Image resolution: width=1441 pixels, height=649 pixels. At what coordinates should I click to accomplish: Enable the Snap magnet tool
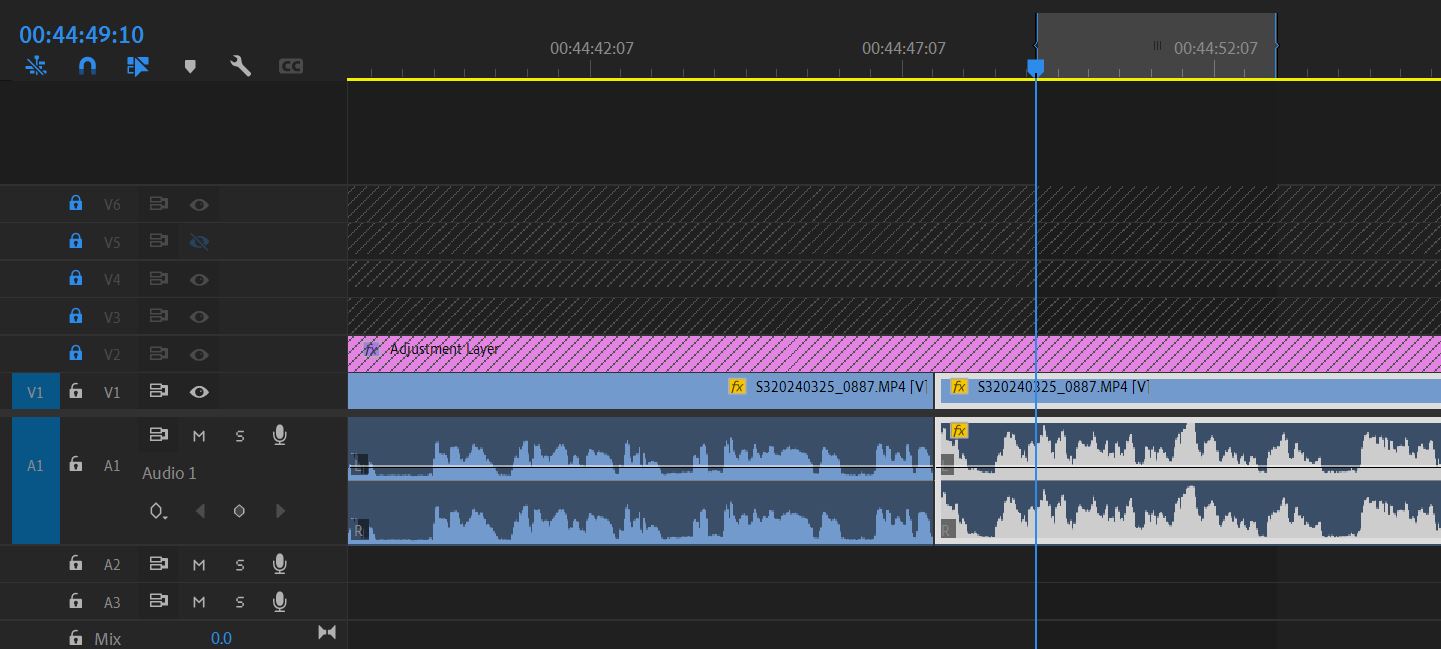tap(87, 66)
